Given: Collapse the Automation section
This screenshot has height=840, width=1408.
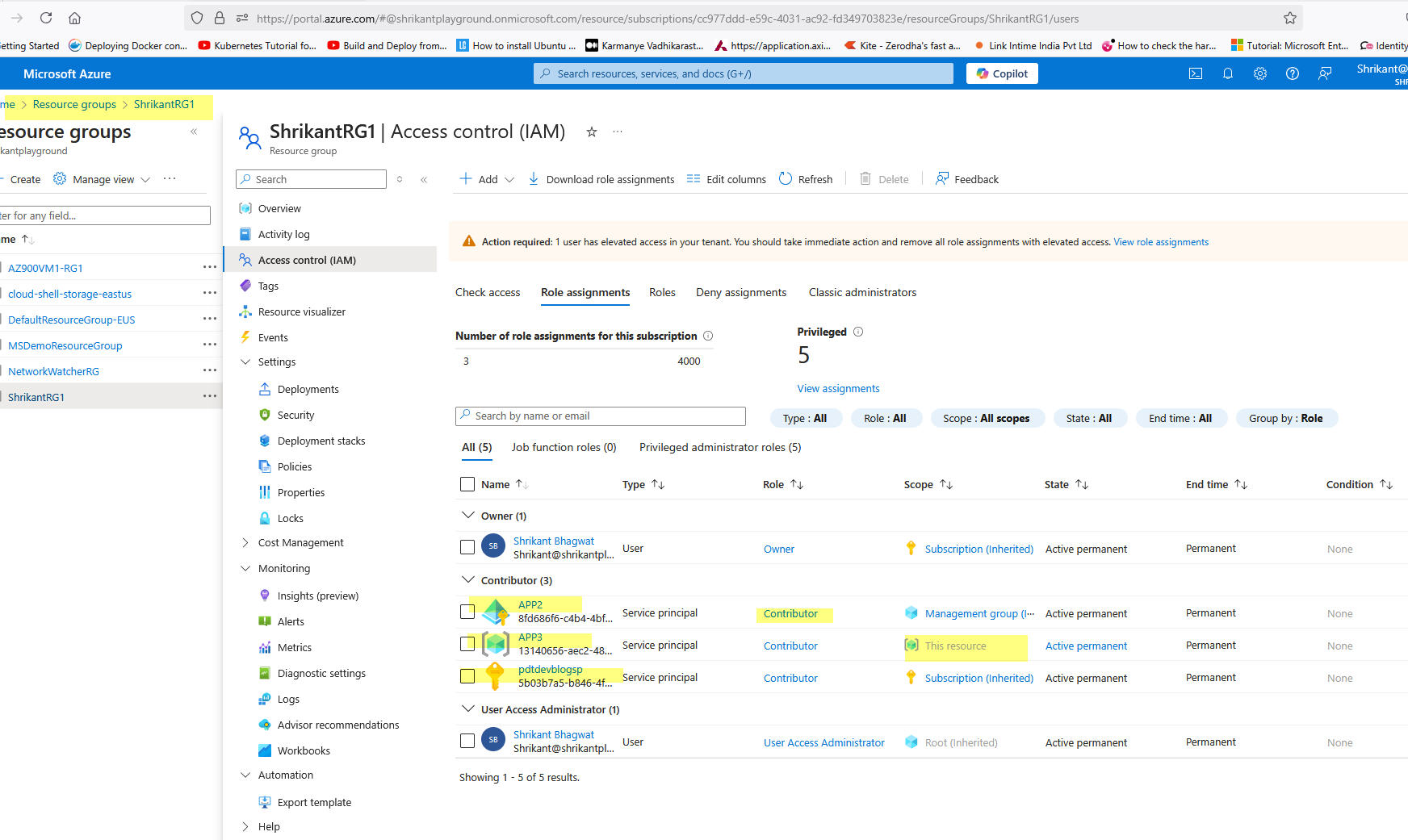Looking at the screenshot, I should 245,775.
